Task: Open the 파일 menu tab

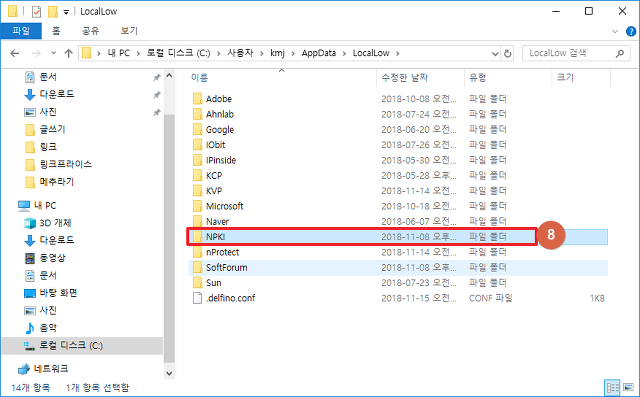Action: (x=21, y=31)
